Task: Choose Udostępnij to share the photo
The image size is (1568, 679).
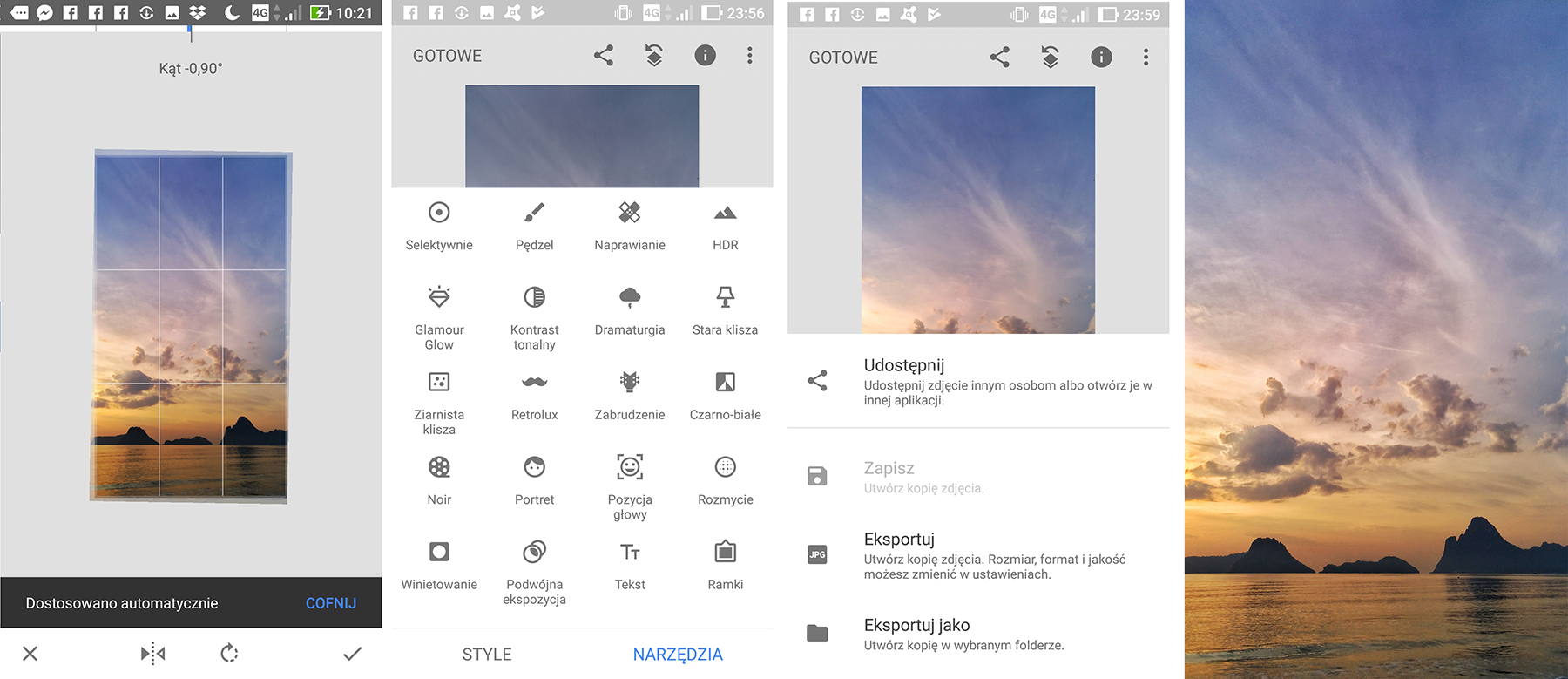Action: click(978, 381)
